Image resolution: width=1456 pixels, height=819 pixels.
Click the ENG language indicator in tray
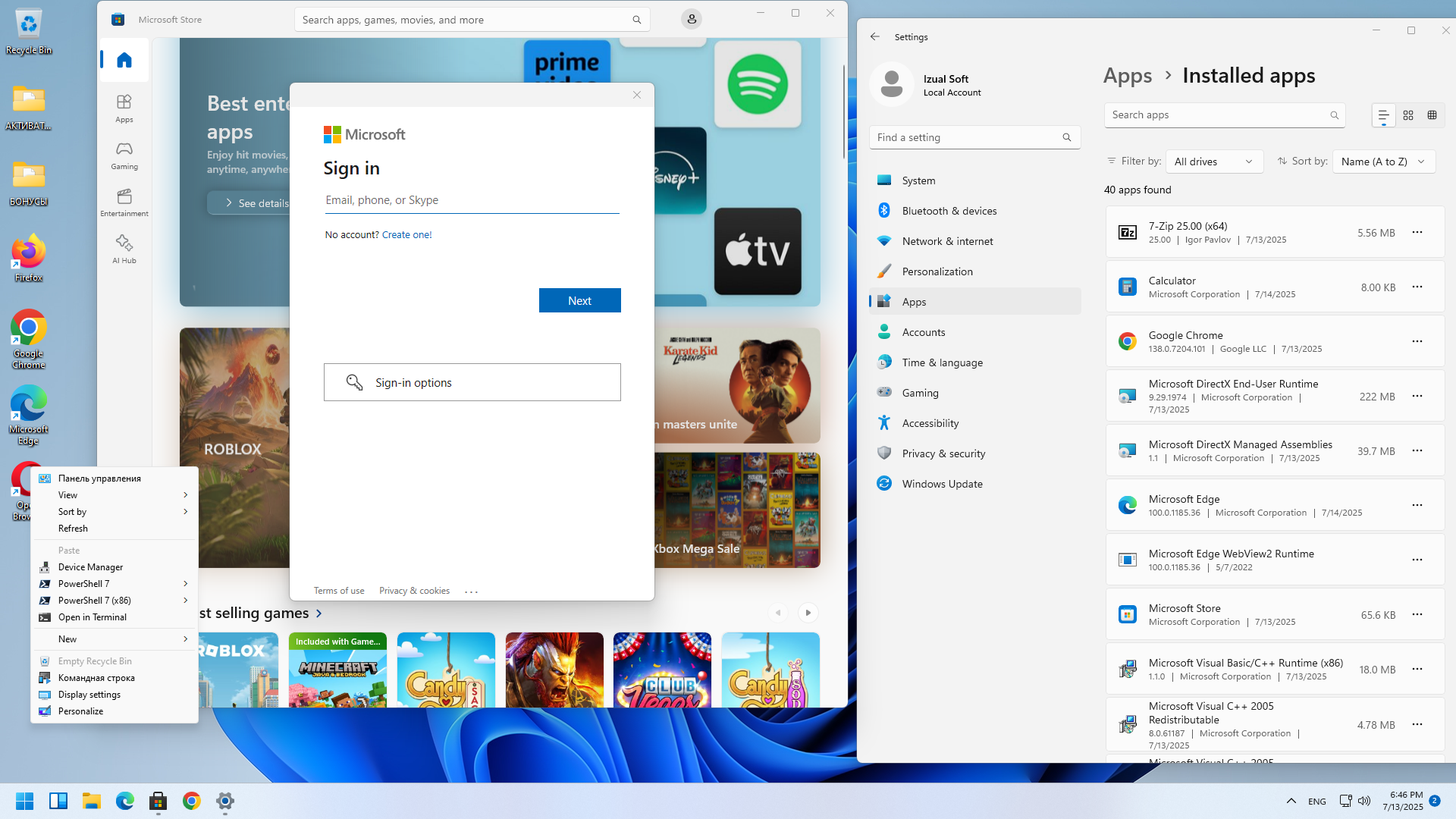pyautogui.click(x=1317, y=802)
